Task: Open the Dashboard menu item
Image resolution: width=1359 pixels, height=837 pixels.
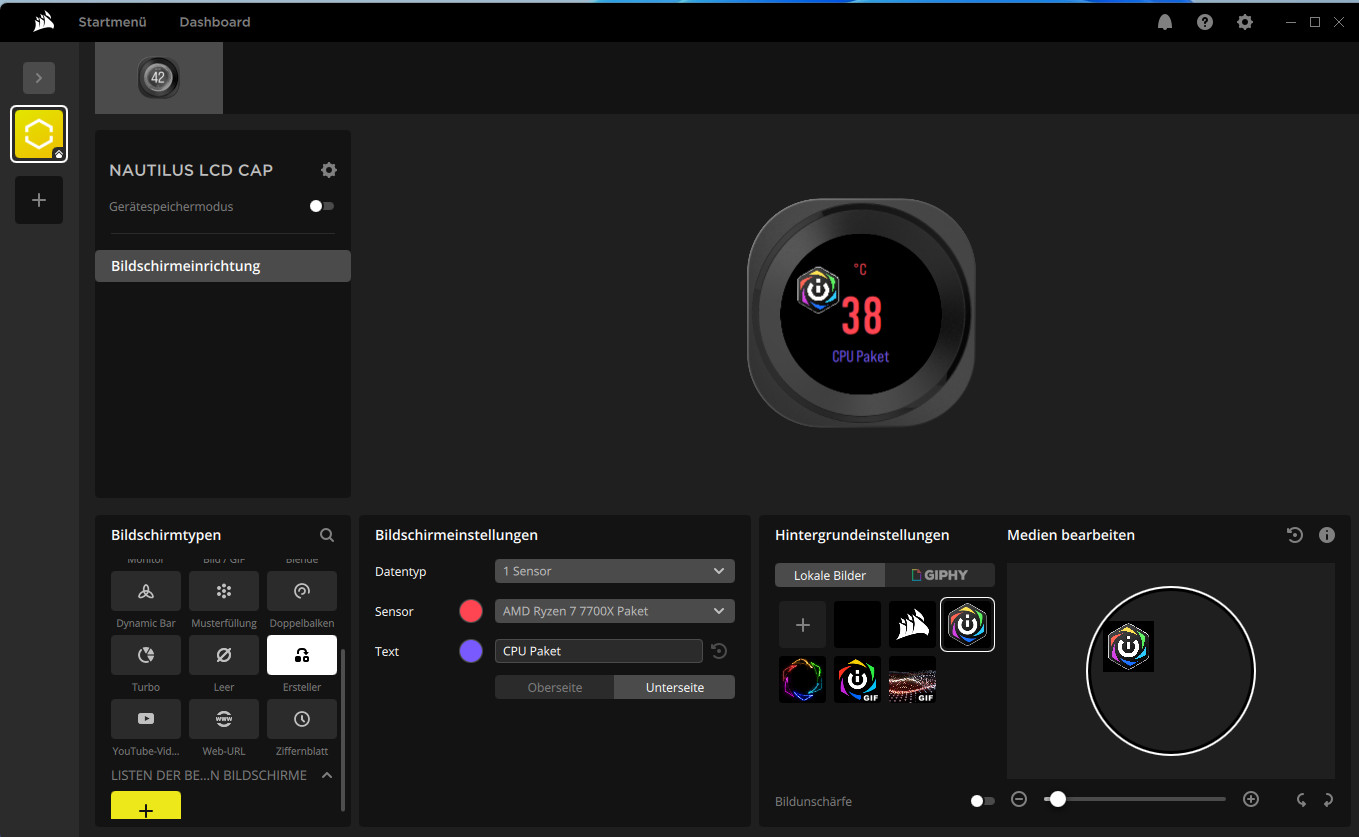Action: [215, 22]
